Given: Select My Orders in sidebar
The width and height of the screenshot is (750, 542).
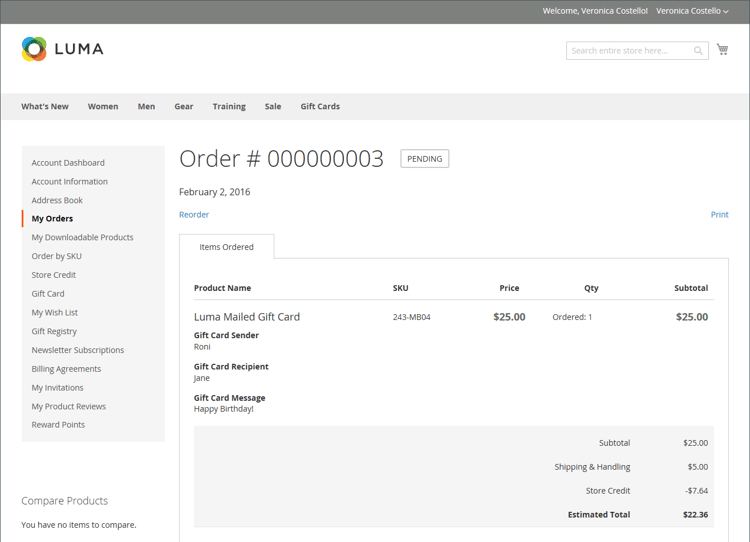Looking at the screenshot, I should [52, 219].
